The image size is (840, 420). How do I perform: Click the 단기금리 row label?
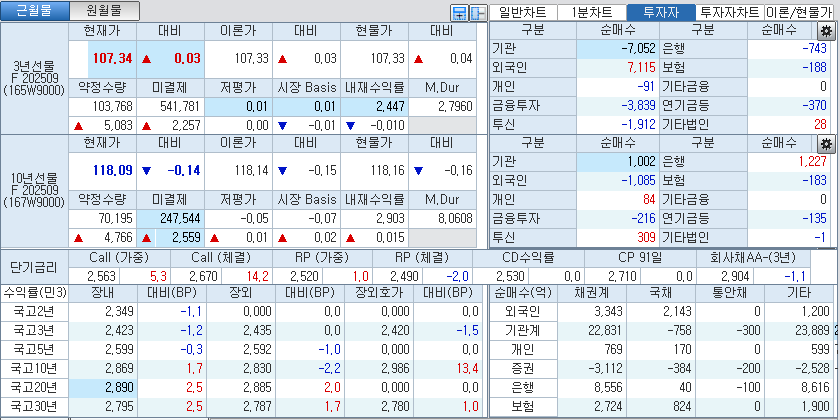pyautogui.click(x=34, y=267)
